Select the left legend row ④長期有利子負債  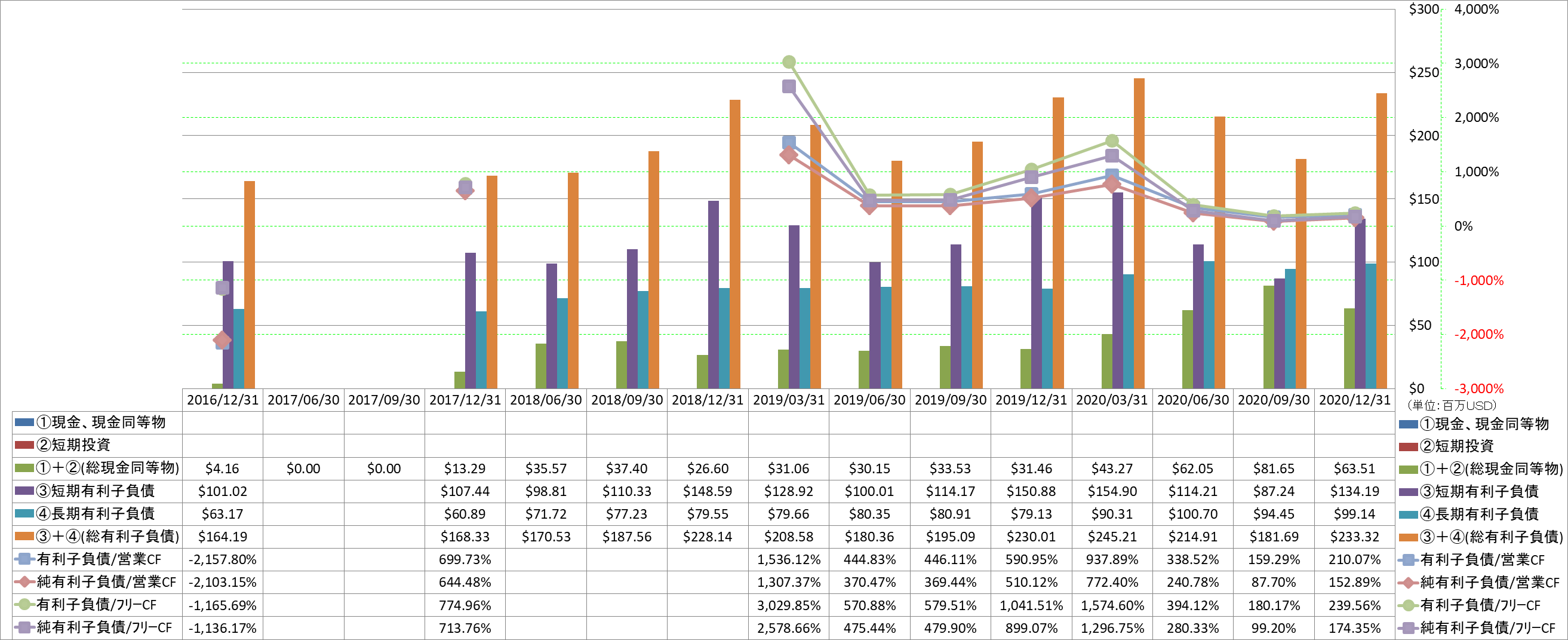click(97, 514)
